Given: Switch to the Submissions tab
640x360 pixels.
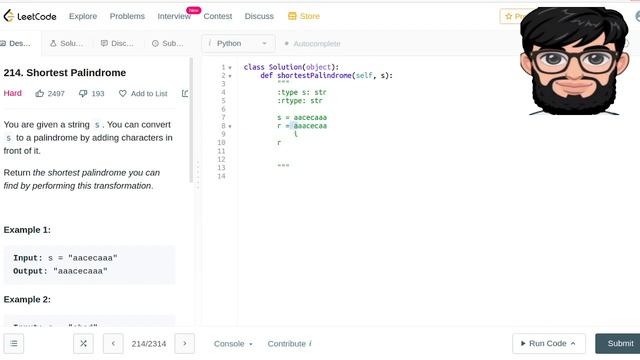Looking at the screenshot, I should (x=167, y=43).
